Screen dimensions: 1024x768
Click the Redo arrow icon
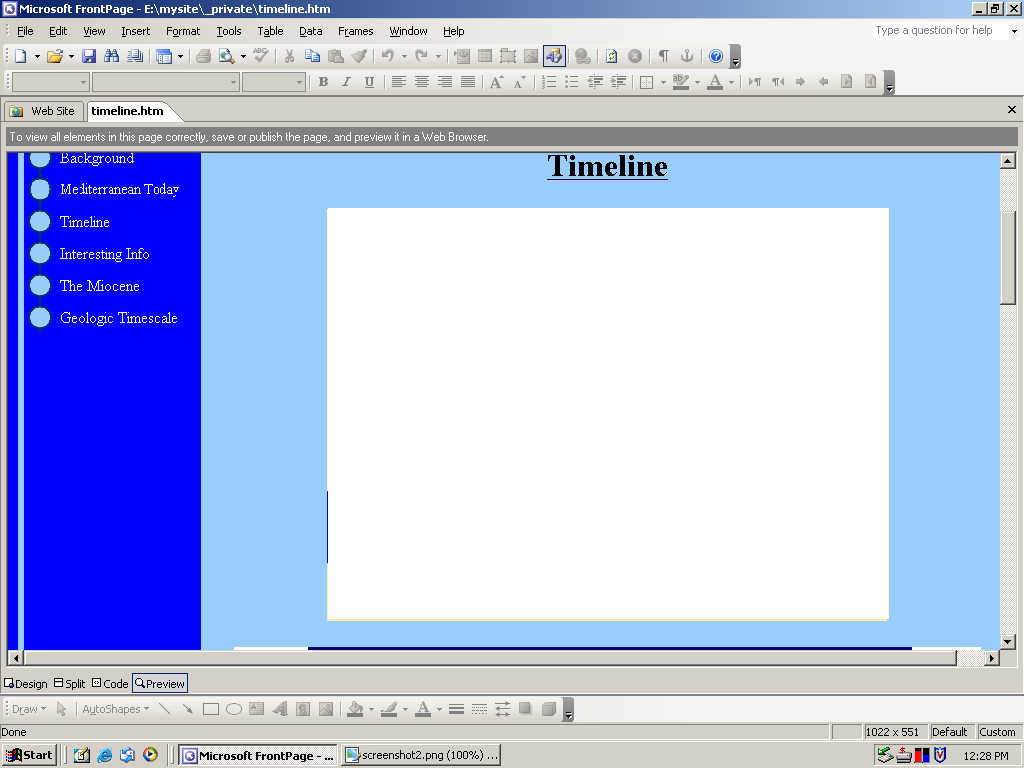pos(422,56)
